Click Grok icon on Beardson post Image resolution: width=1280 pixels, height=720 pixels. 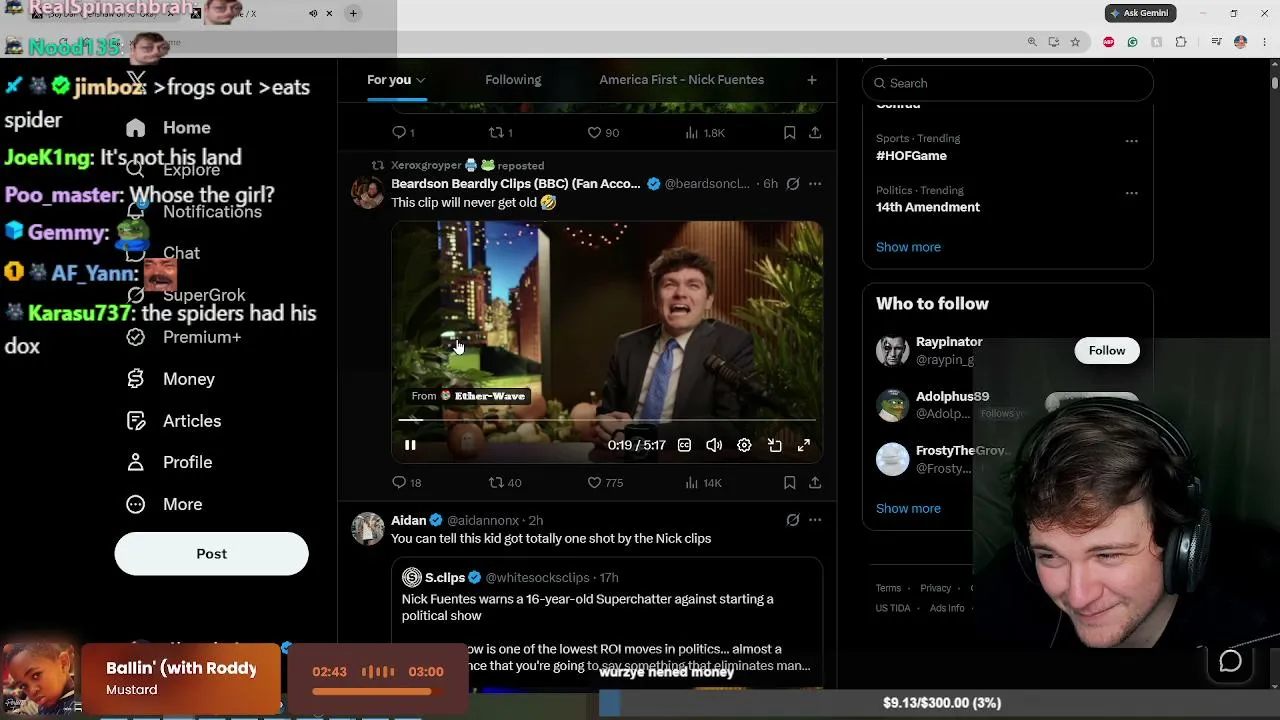[x=793, y=184]
